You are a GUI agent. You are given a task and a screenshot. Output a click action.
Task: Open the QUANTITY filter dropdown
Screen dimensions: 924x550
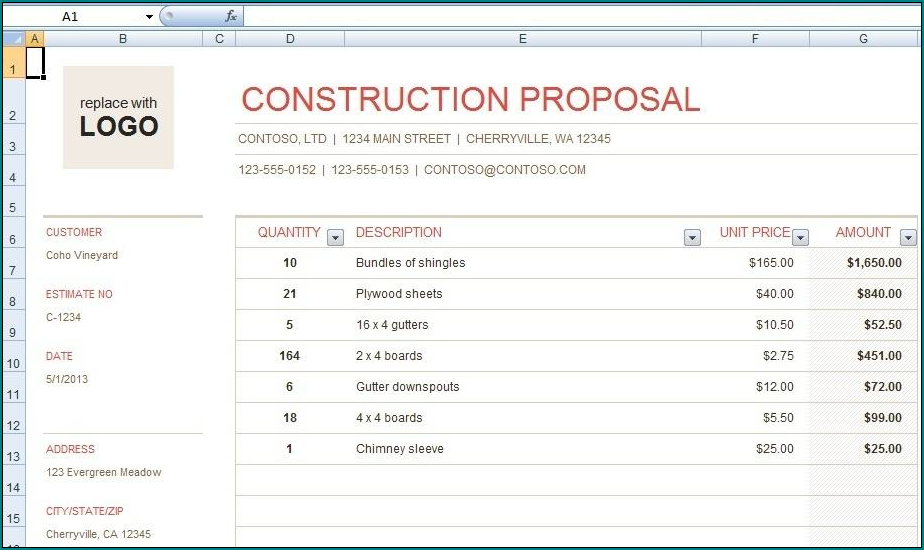(335, 238)
